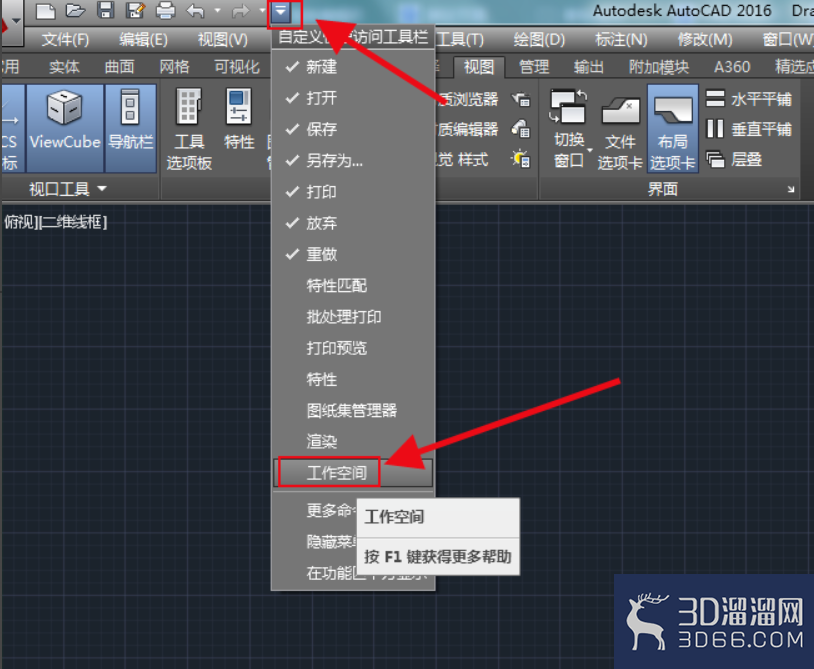Click the 切换窗口 switch windows button

point(569,128)
